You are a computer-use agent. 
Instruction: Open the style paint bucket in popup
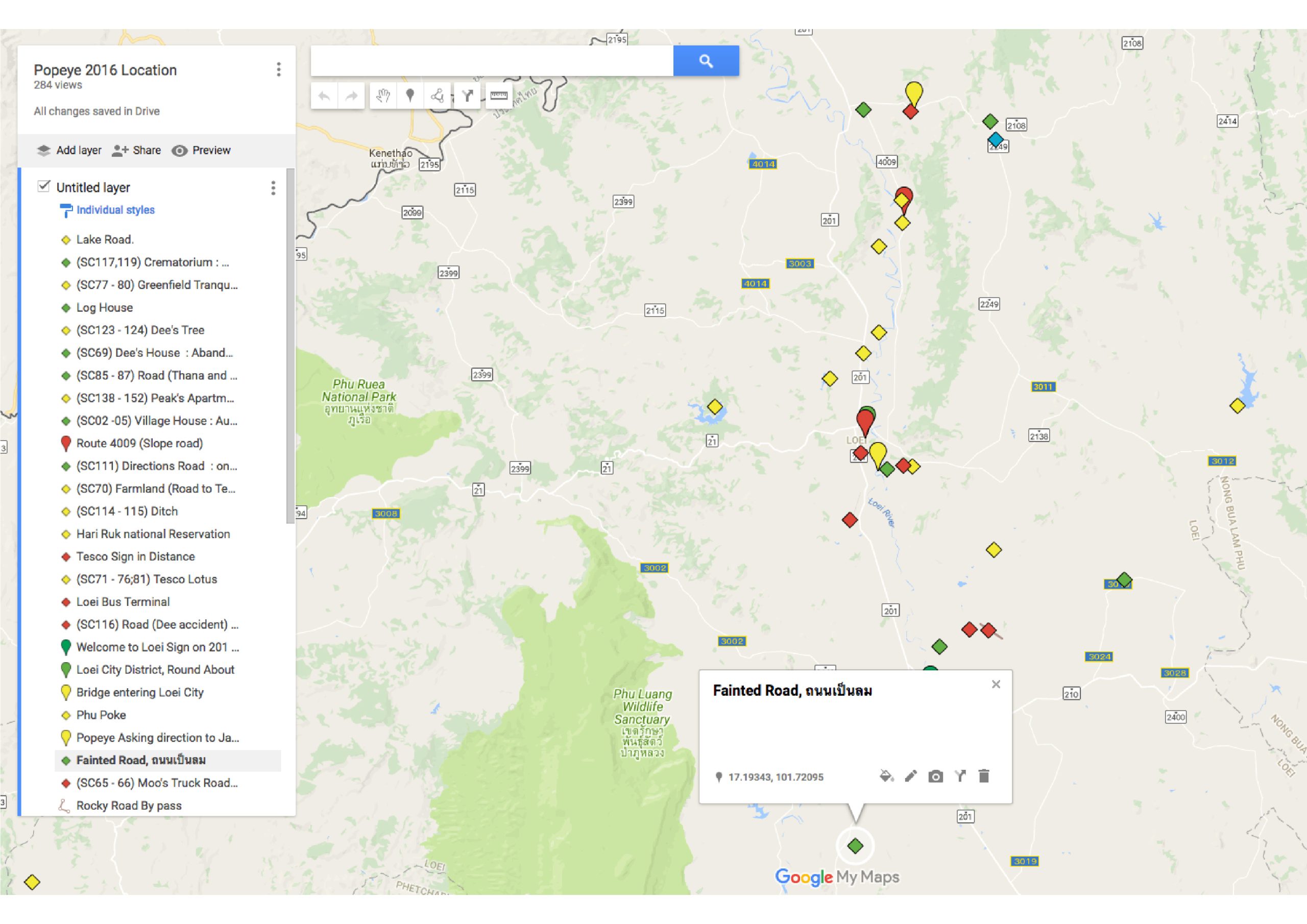pos(886,776)
